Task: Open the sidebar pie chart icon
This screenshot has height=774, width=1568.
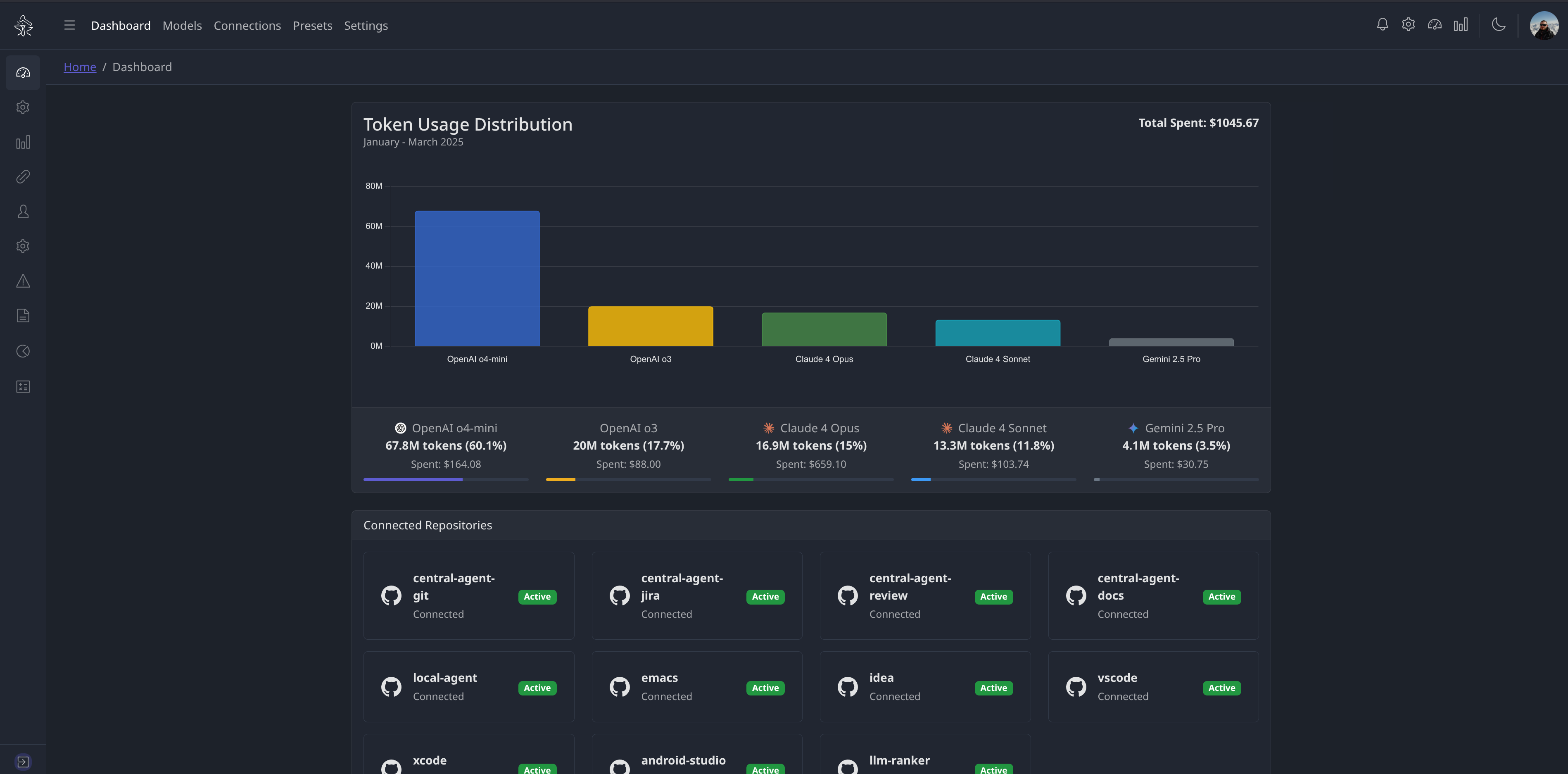Action: point(23,351)
